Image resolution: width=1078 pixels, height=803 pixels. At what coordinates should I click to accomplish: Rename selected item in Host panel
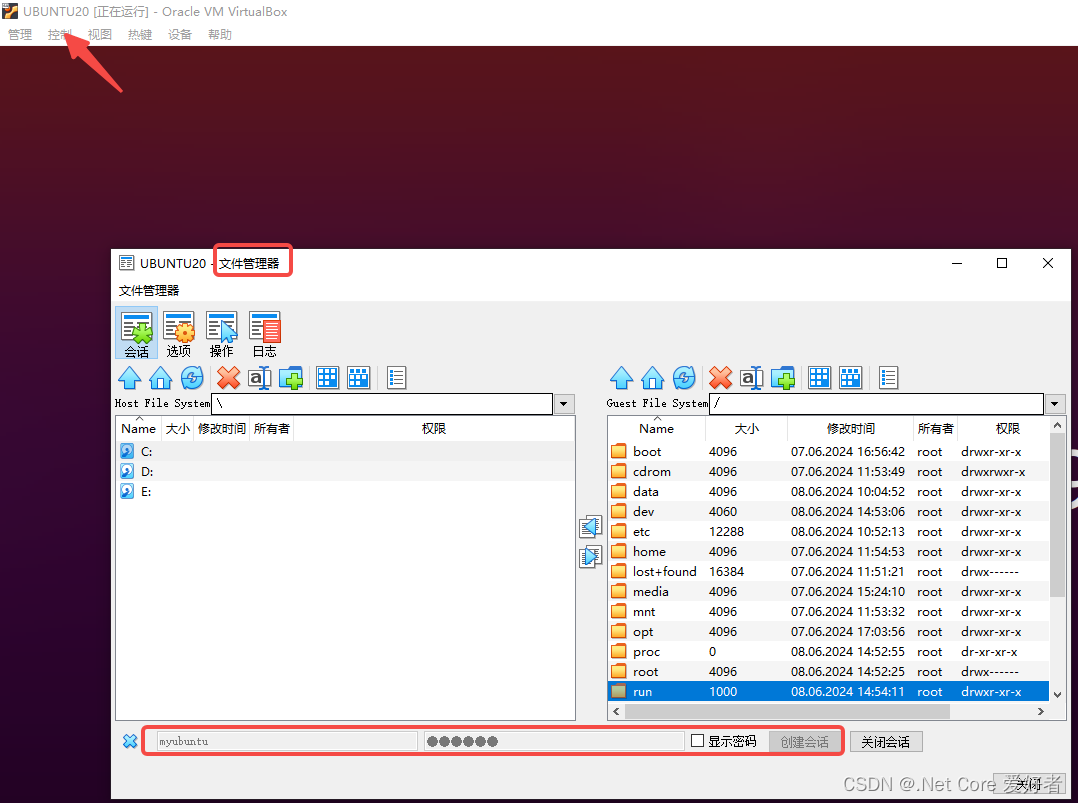point(259,377)
